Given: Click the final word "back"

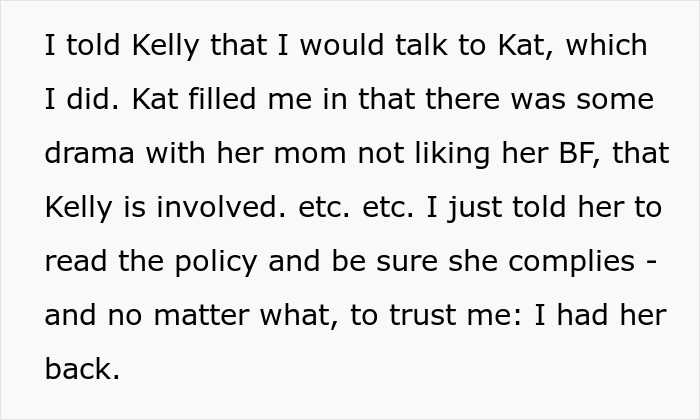Looking at the screenshot, I should click(81, 370).
